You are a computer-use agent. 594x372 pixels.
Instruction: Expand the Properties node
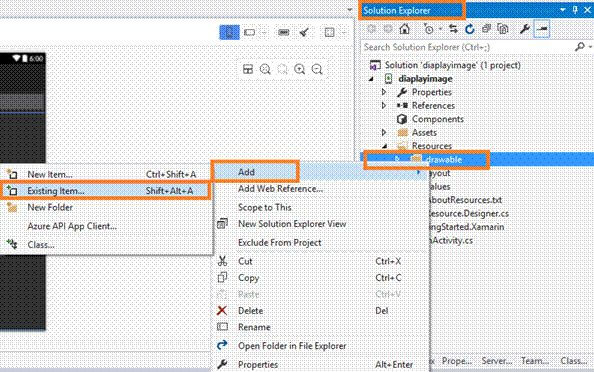(384, 92)
